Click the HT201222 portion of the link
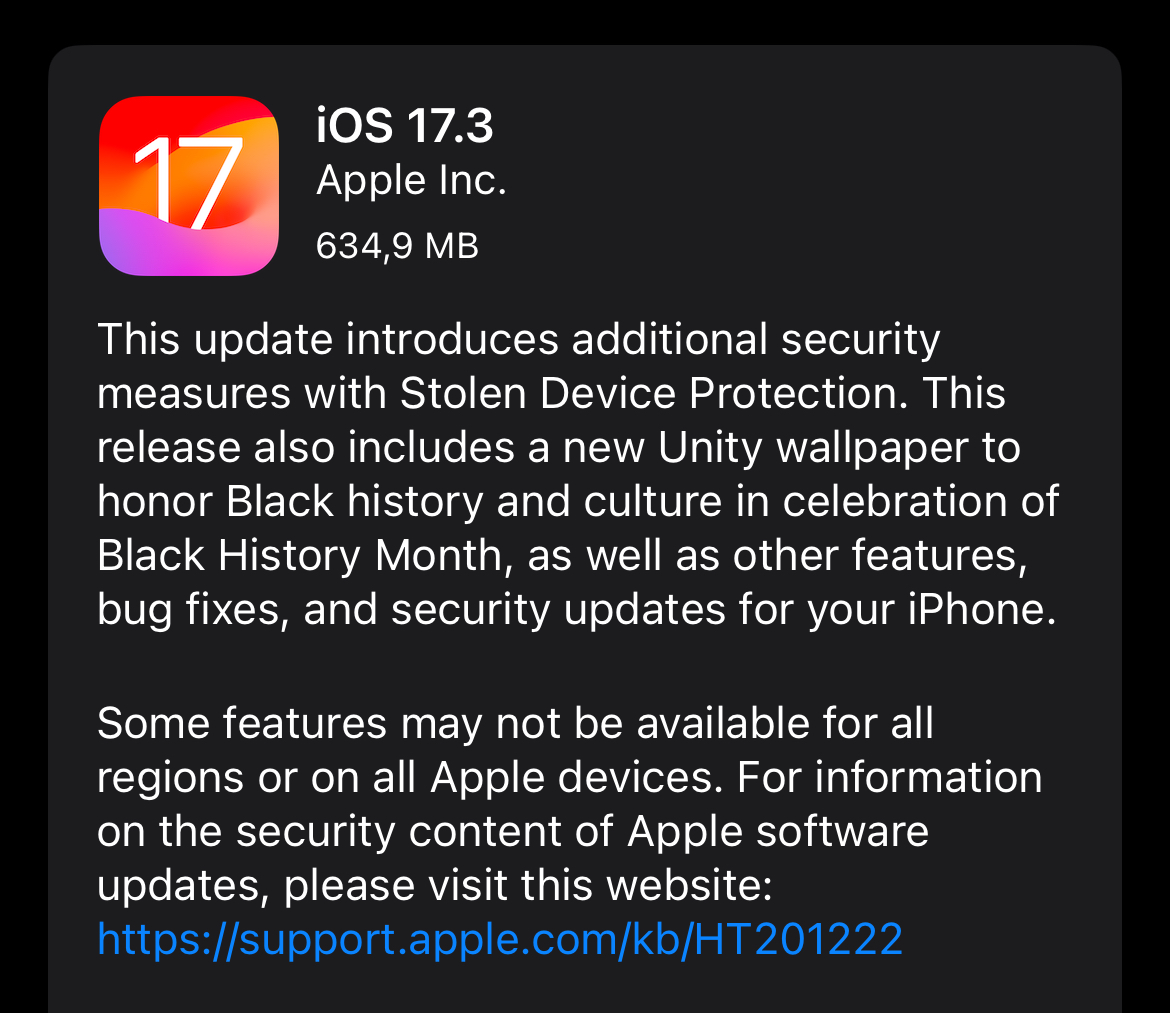This screenshot has height=1013, width=1170. pos(798,938)
